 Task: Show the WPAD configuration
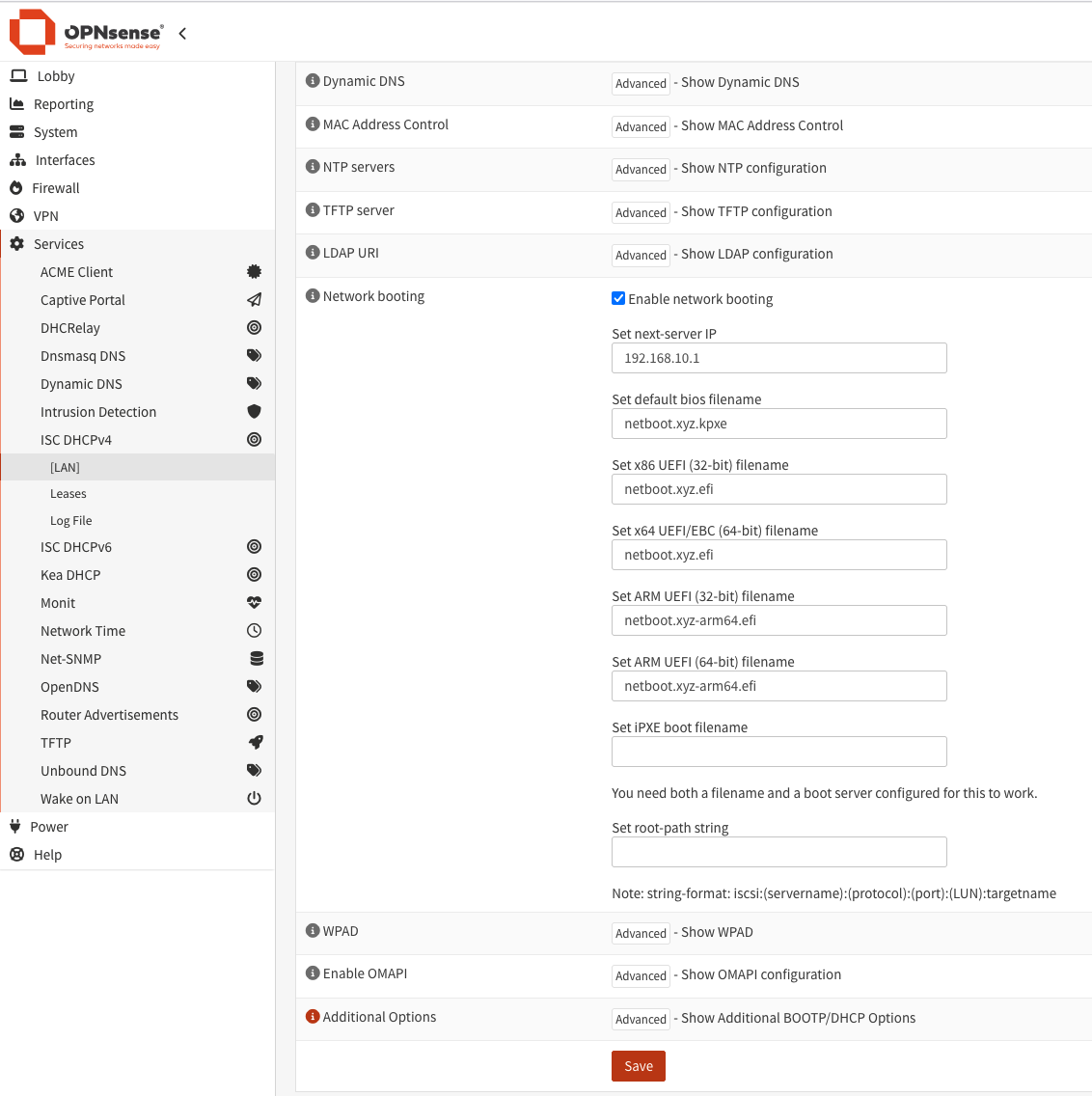(640, 933)
